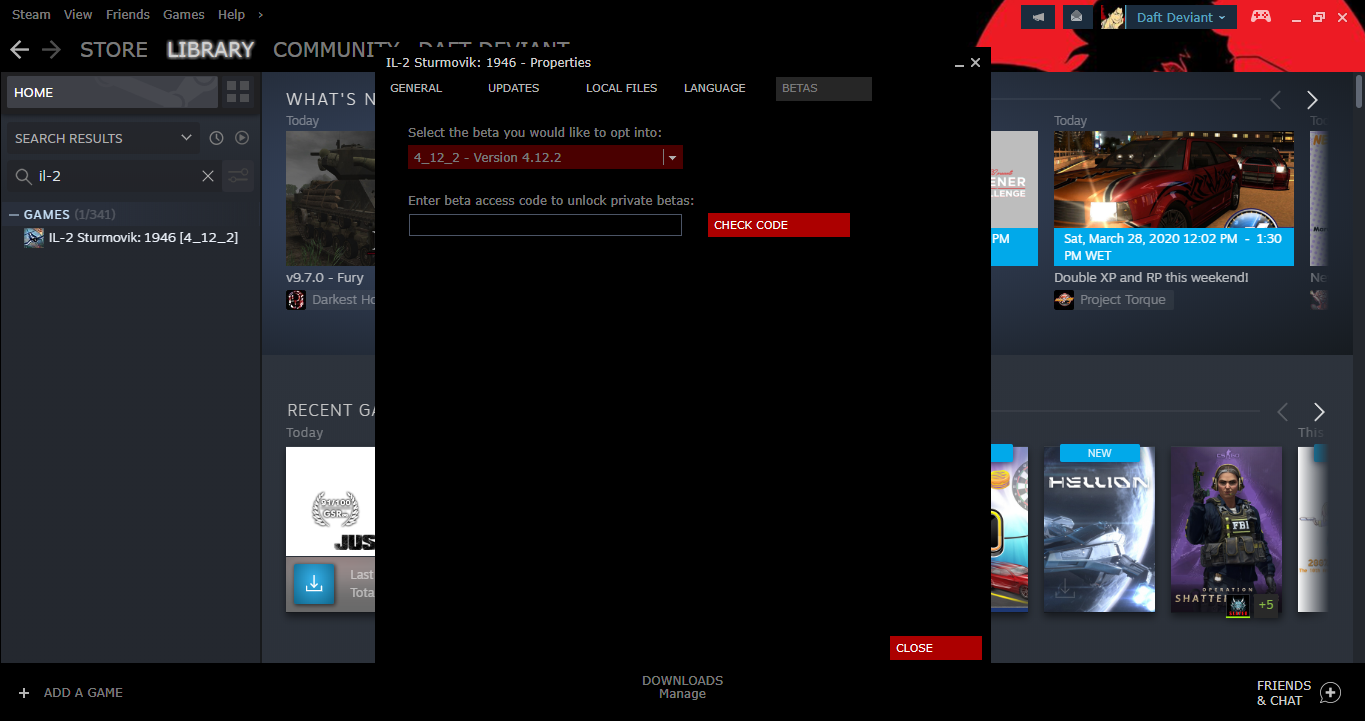
Task: Open the View menu
Action: (78, 15)
